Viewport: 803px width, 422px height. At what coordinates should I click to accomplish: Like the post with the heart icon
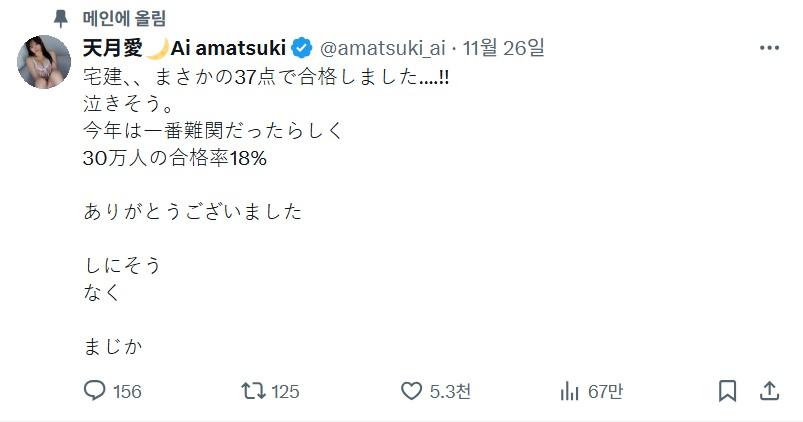tap(411, 390)
